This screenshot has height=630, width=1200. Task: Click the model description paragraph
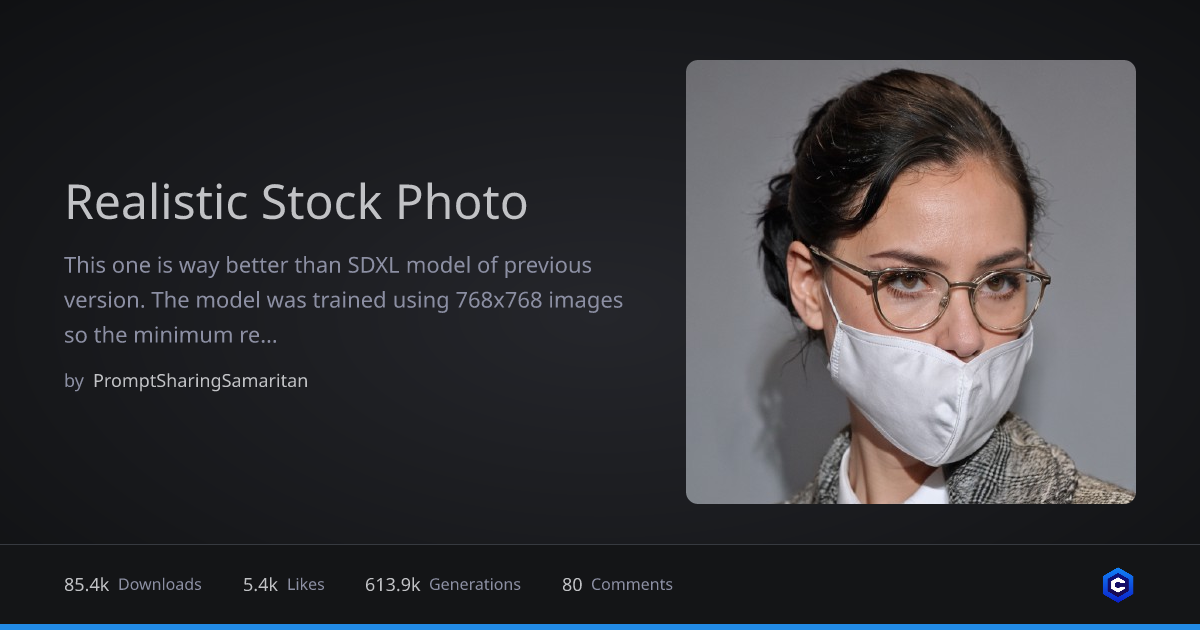point(343,300)
